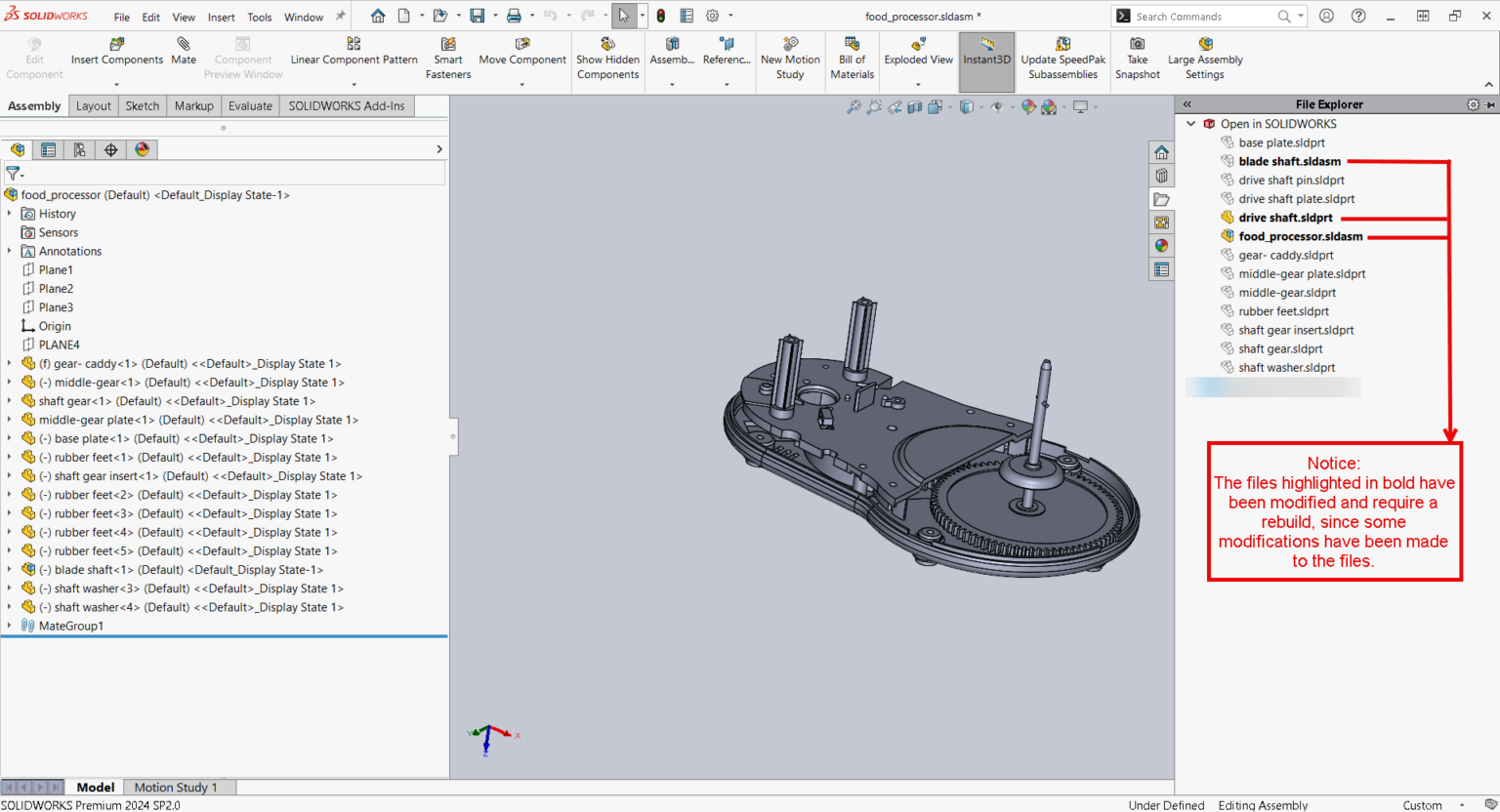The height and width of the screenshot is (812, 1500).
Task: Open Smart Fasteners tool
Action: [448, 59]
